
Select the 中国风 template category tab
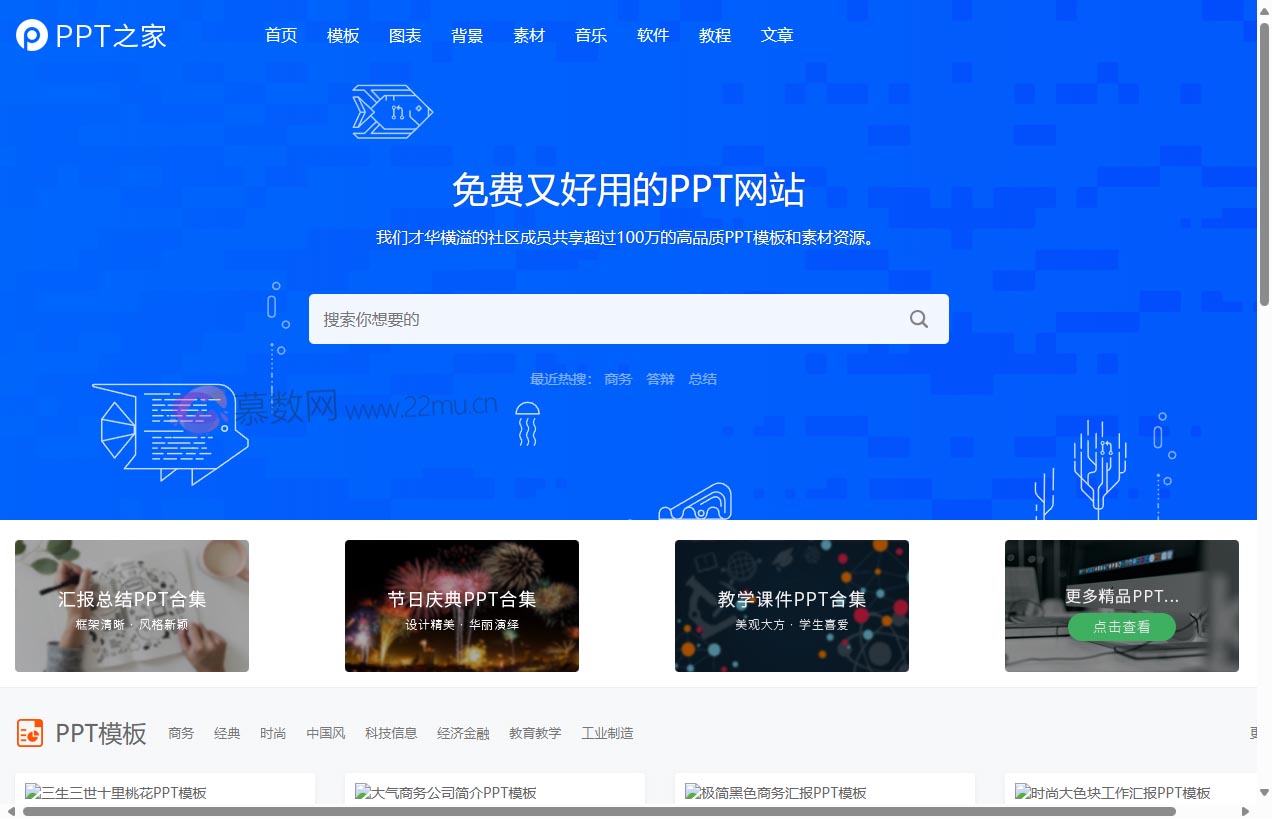tap(325, 733)
